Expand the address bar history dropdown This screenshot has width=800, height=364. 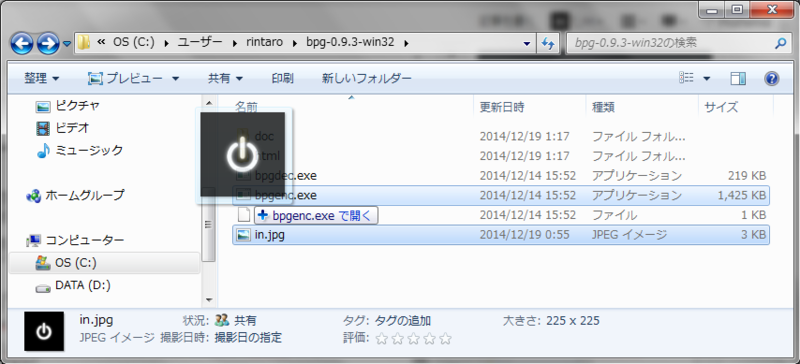tap(527, 43)
